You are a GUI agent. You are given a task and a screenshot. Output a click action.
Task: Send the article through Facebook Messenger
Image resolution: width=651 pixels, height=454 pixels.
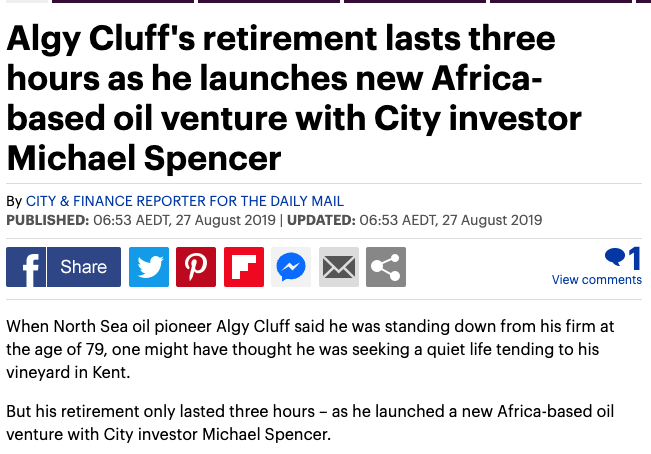(x=291, y=267)
